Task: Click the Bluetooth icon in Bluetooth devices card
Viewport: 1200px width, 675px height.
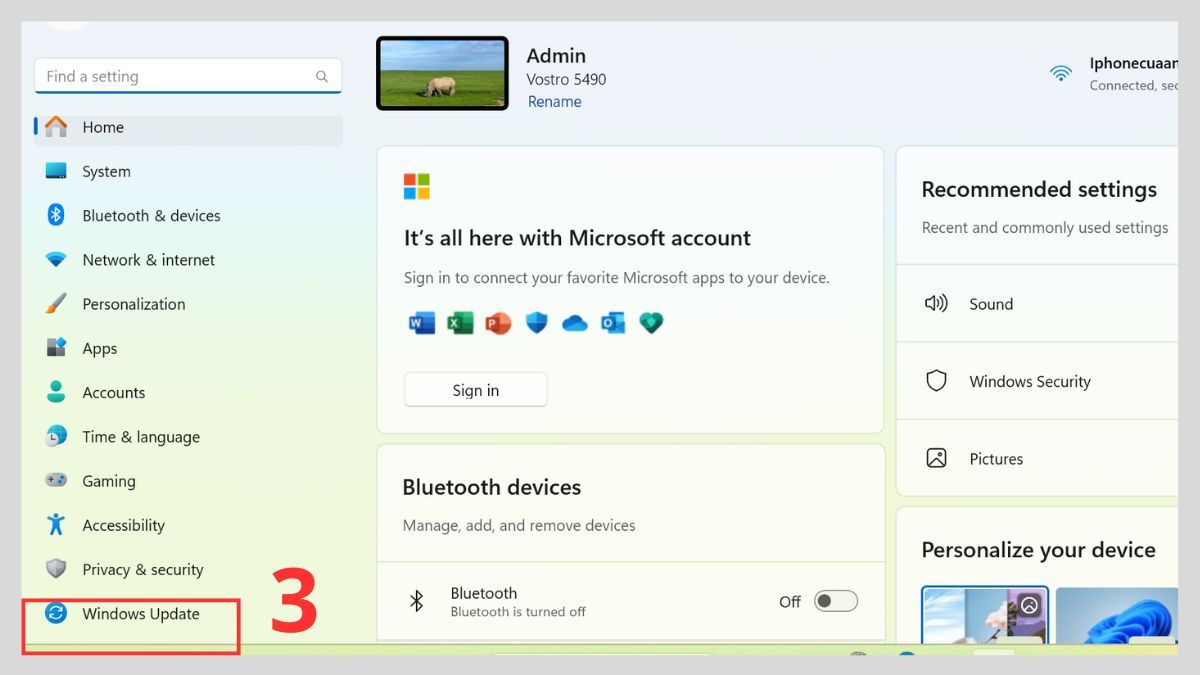Action: [x=417, y=601]
